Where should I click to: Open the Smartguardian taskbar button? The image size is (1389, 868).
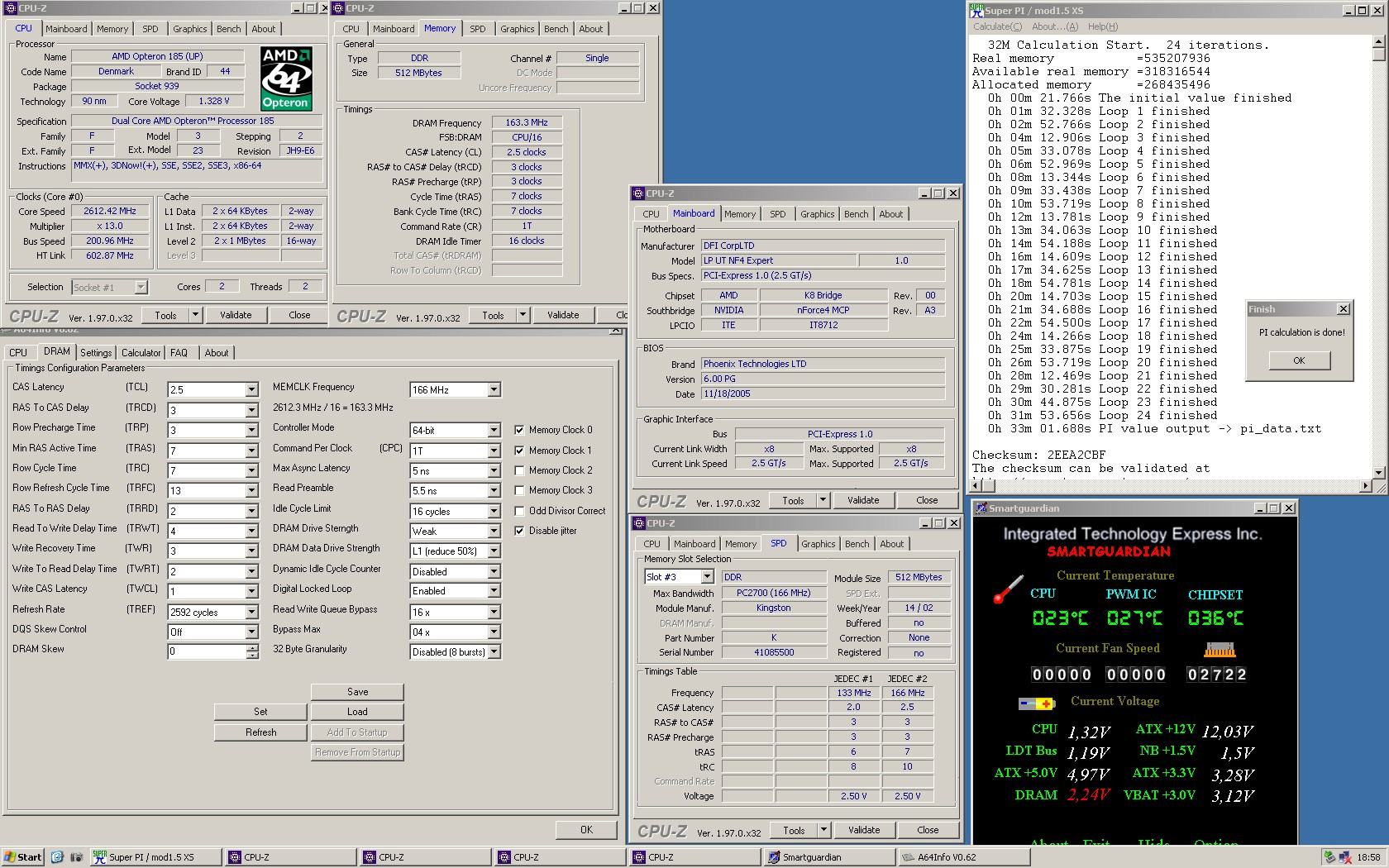828,857
